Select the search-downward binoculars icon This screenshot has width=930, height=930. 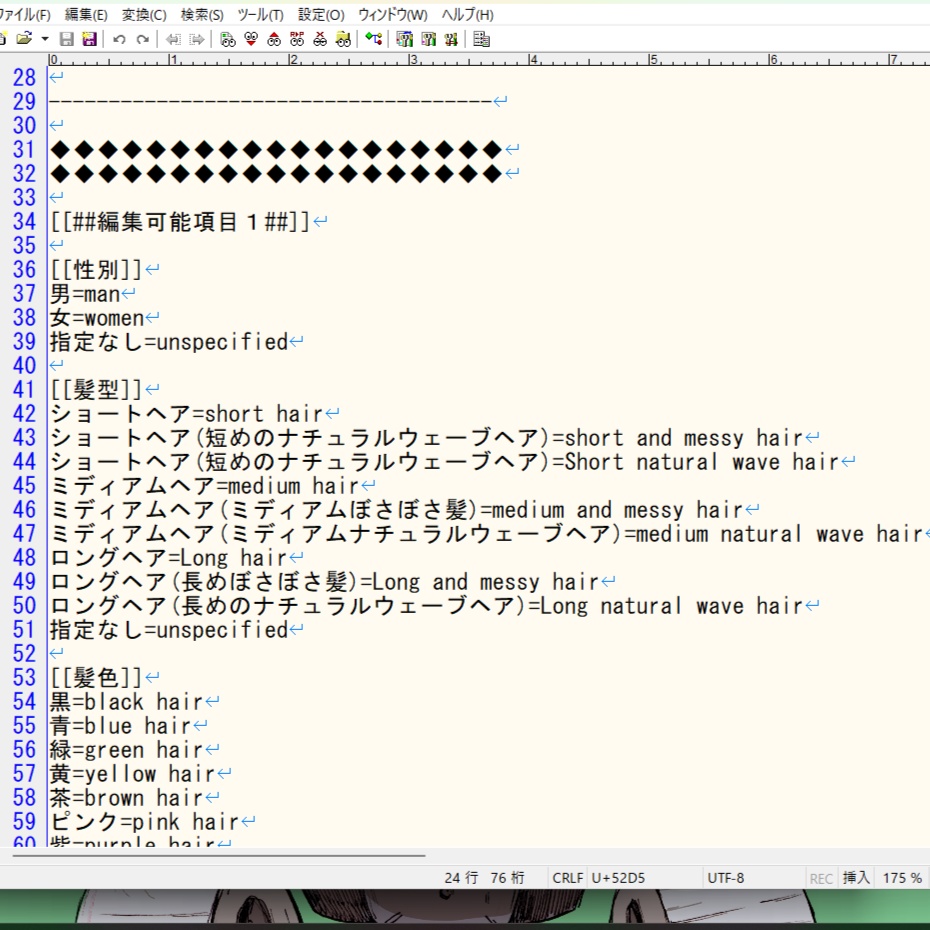tap(250, 39)
